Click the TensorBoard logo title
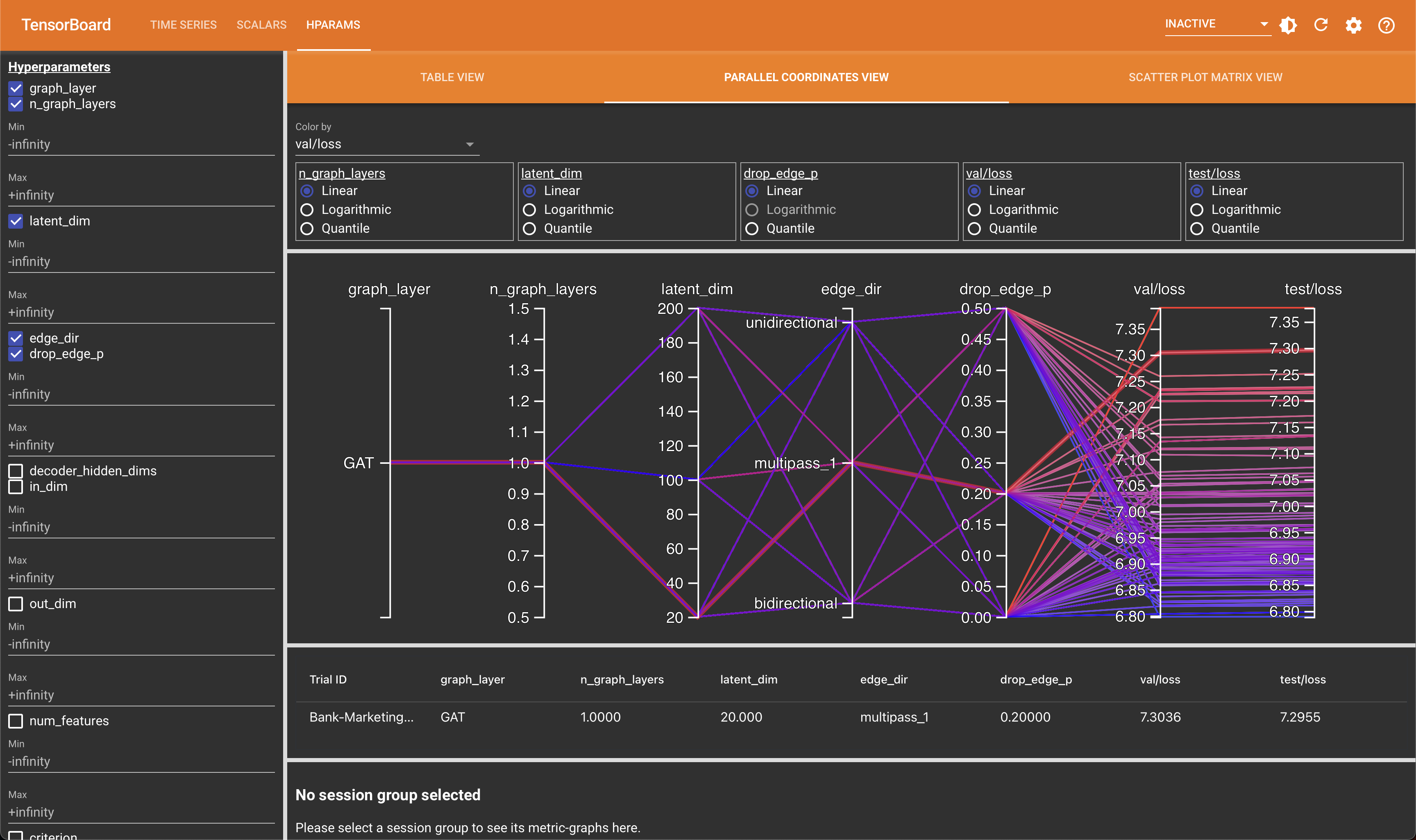 click(66, 25)
